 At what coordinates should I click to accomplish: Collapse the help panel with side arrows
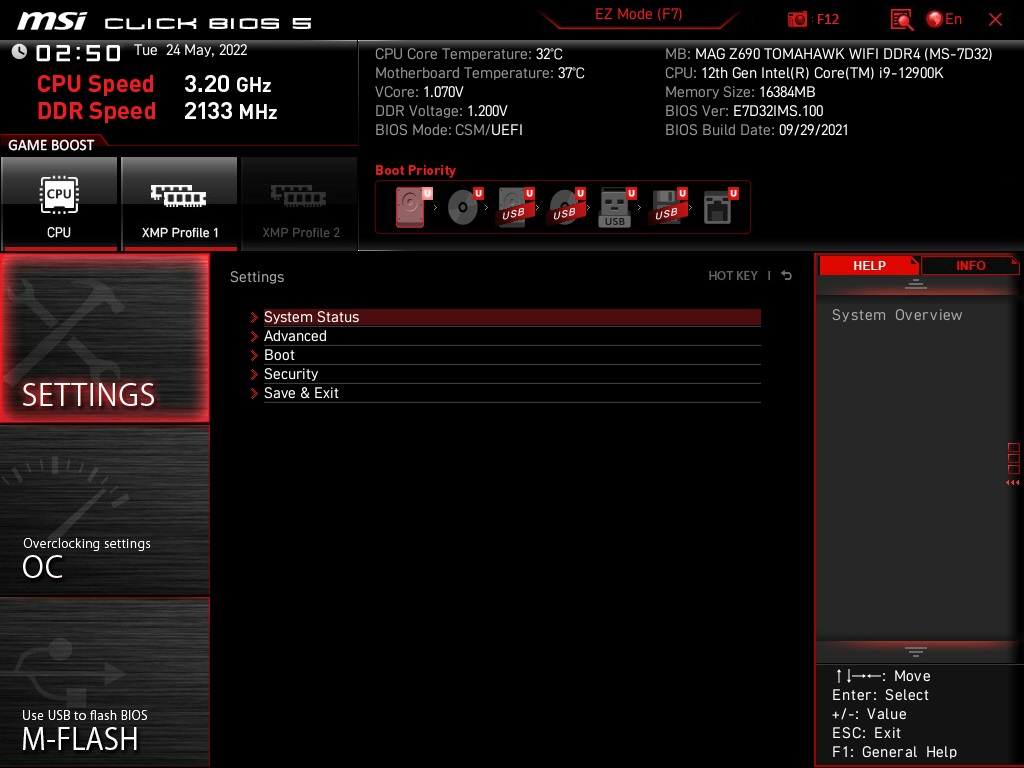(1013, 483)
